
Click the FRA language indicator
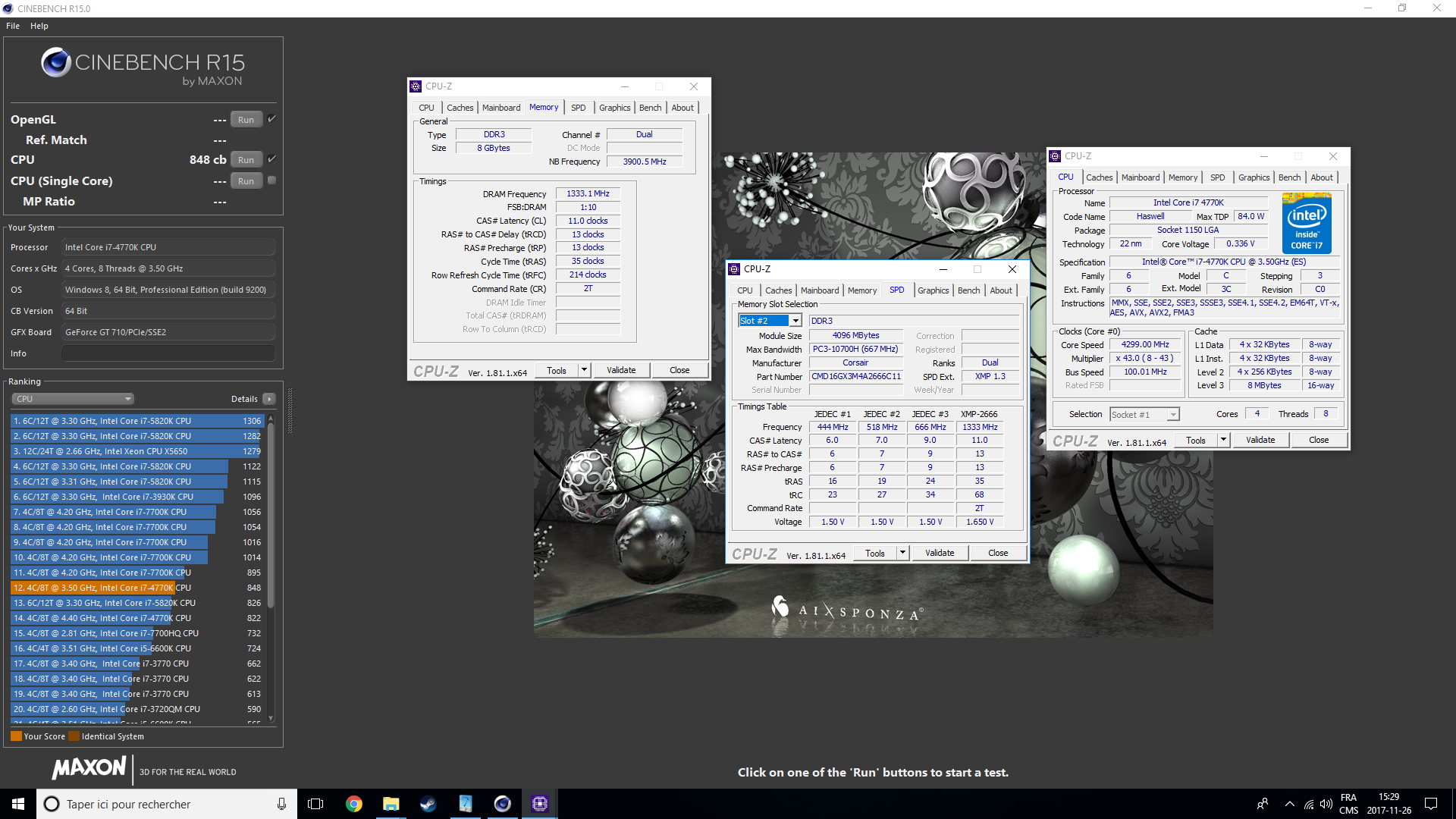[1348, 798]
